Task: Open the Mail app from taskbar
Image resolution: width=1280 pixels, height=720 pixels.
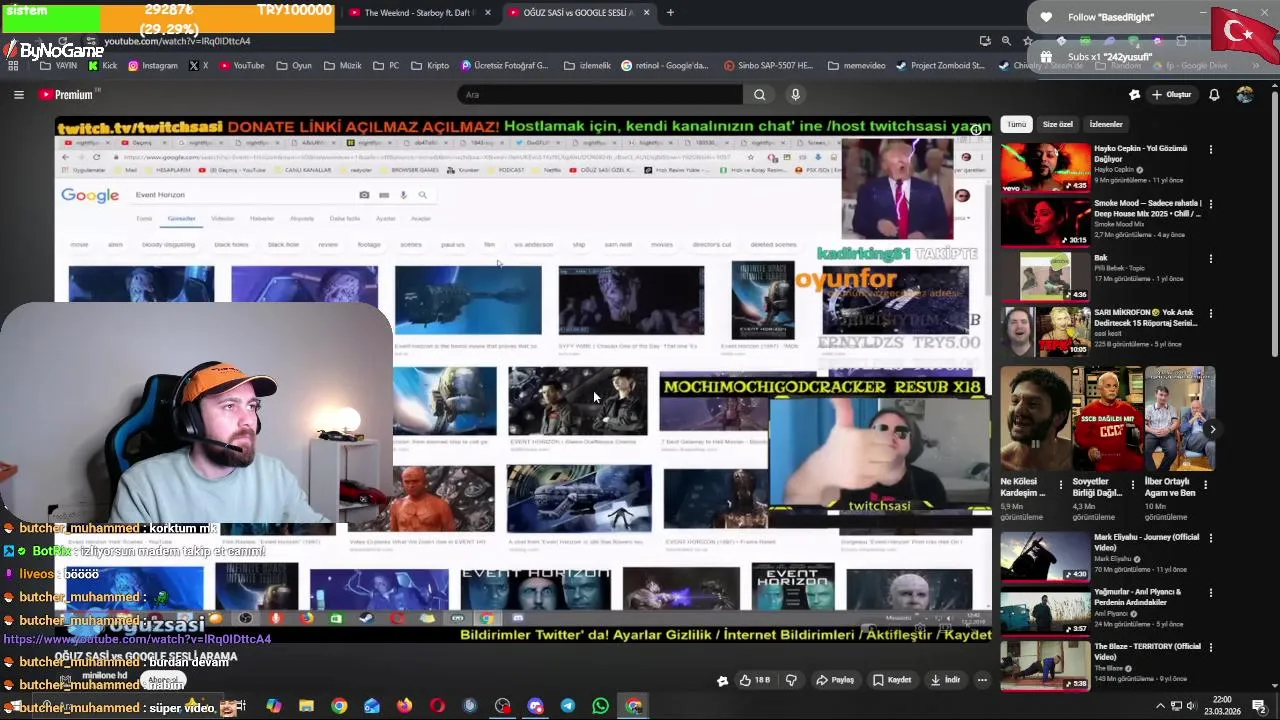Action: (372, 706)
